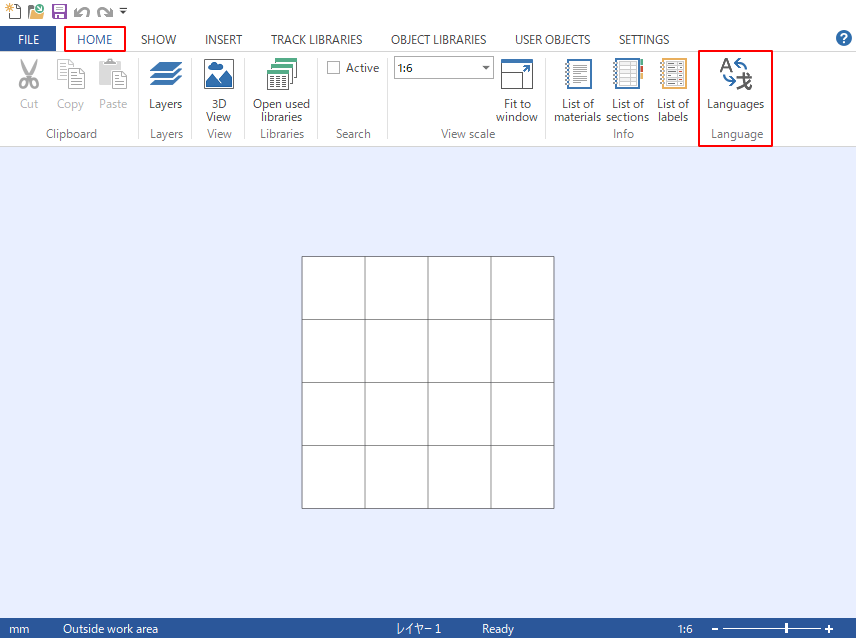Open the List of sections
This screenshot has height=638, width=856.
coord(627,91)
